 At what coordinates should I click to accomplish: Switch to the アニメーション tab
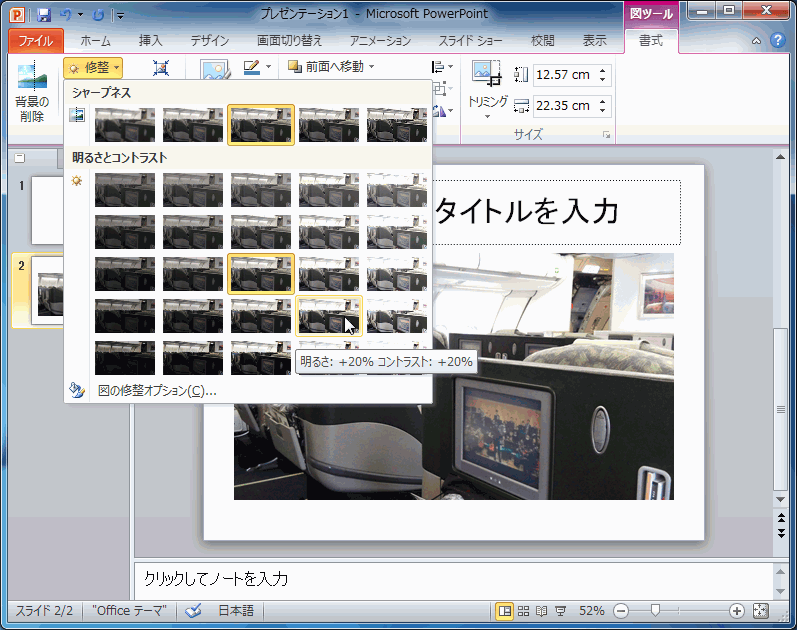pyautogui.click(x=380, y=41)
